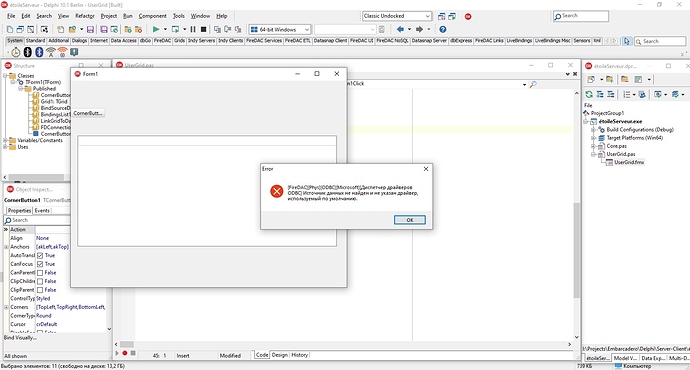Select the timer component palette icon
Image resolution: width=690 pixels, height=370 pixels.
point(16,52)
